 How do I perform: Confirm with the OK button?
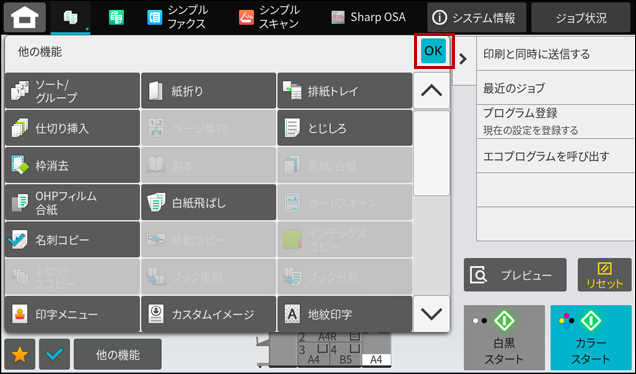(x=433, y=51)
